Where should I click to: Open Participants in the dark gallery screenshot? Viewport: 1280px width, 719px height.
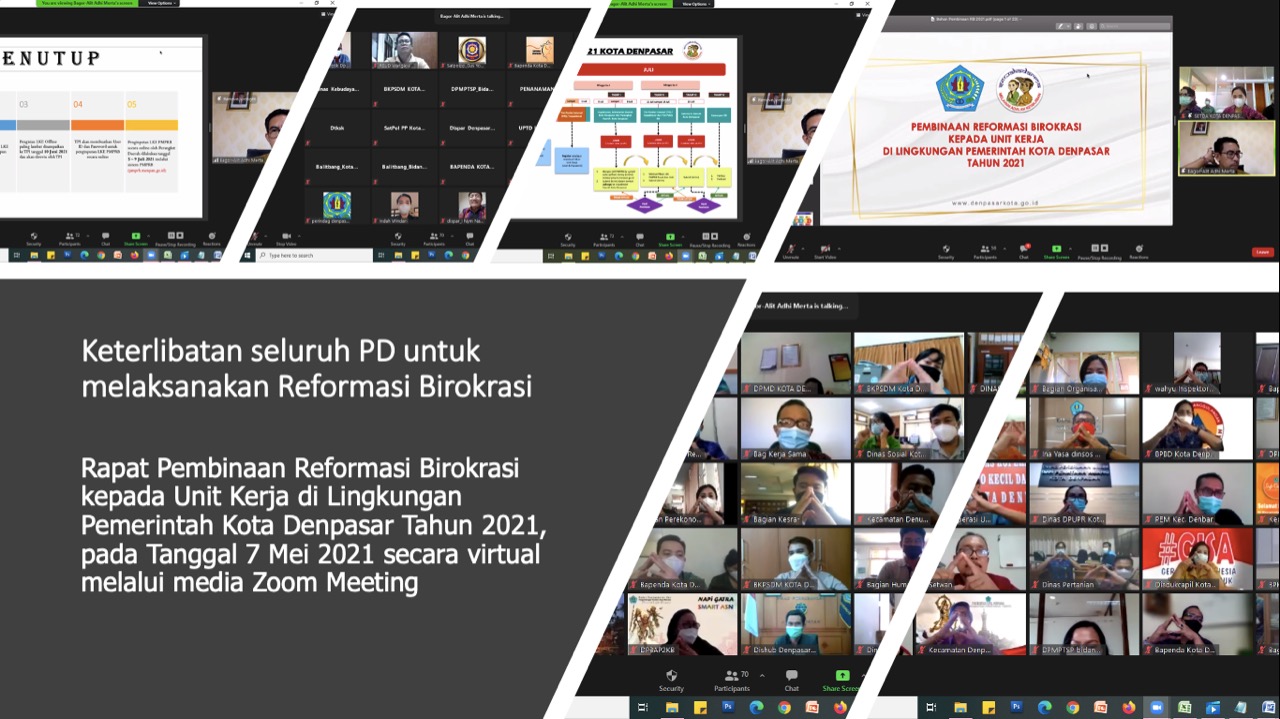pos(435,240)
